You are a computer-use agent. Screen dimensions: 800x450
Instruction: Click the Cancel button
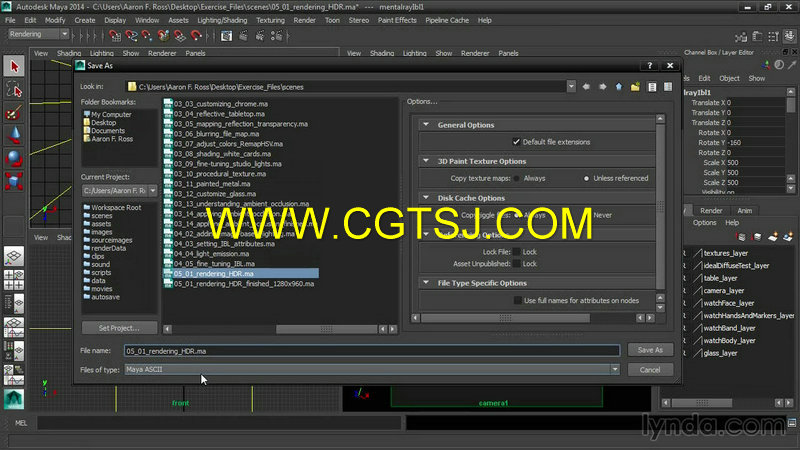[650, 370]
